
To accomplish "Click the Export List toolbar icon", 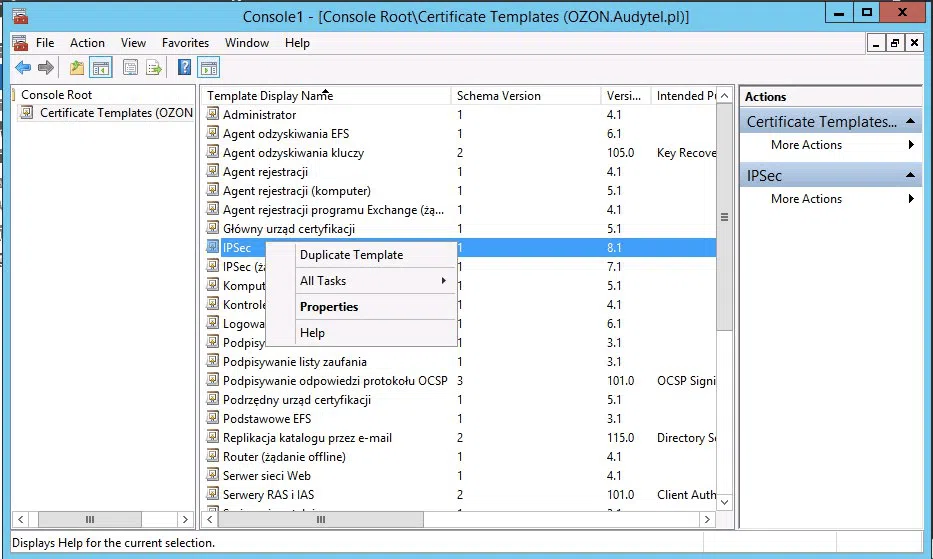I will pyautogui.click(x=154, y=68).
